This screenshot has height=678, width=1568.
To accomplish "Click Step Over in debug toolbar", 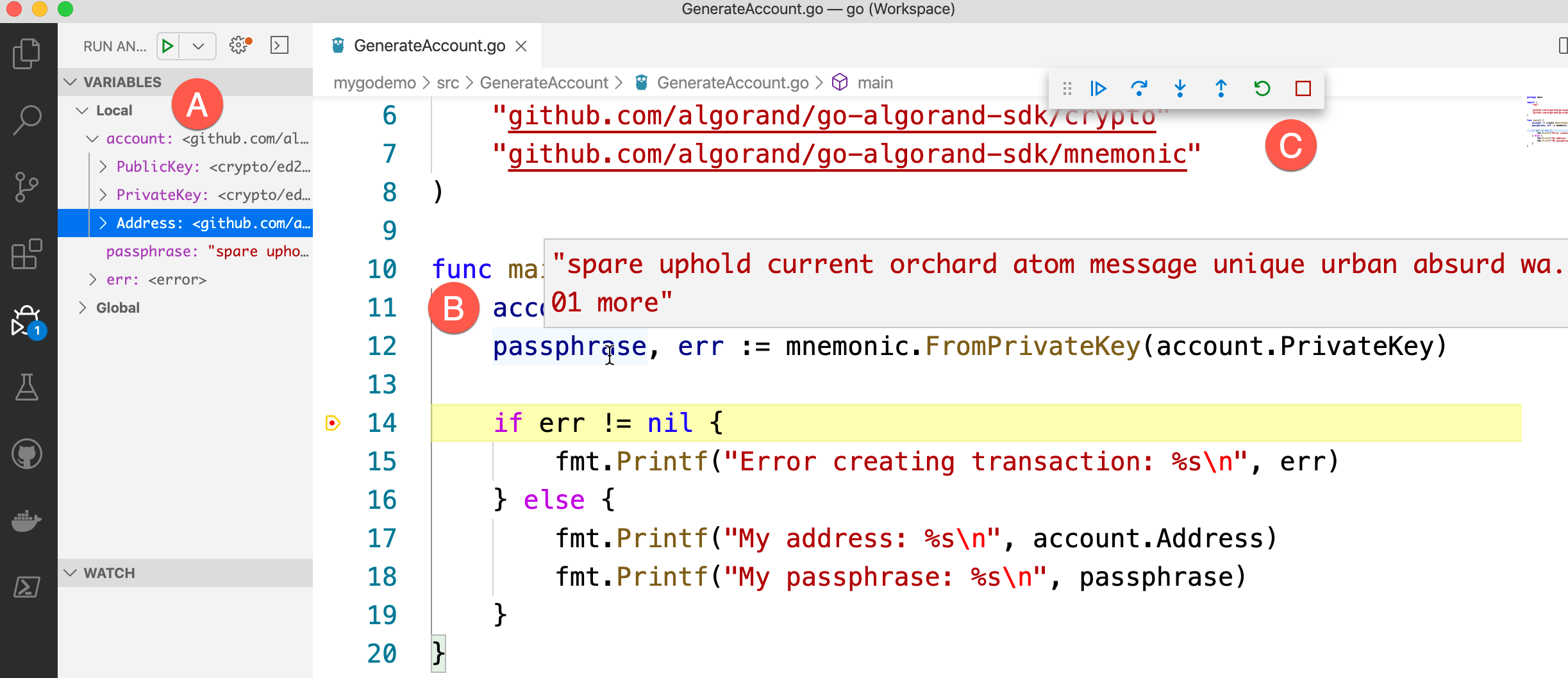I will 1140,89.
